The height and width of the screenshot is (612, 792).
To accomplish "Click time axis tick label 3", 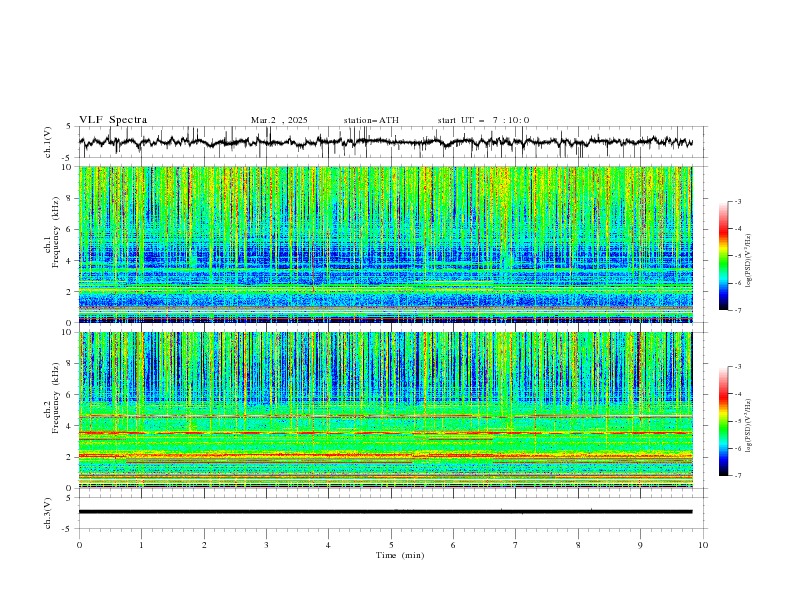I will pos(267,545).
